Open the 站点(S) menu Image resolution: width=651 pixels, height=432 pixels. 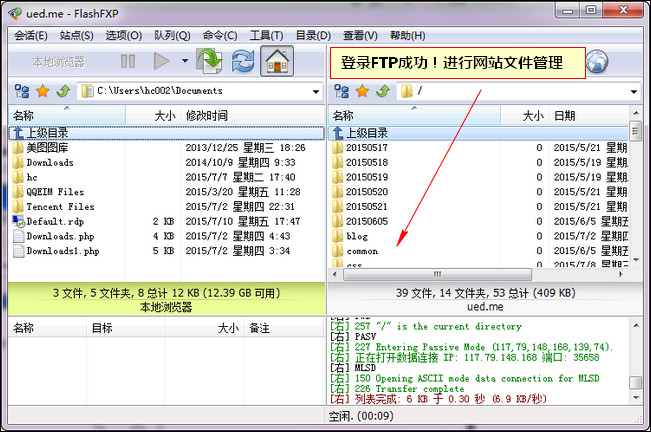coord(76,36)
